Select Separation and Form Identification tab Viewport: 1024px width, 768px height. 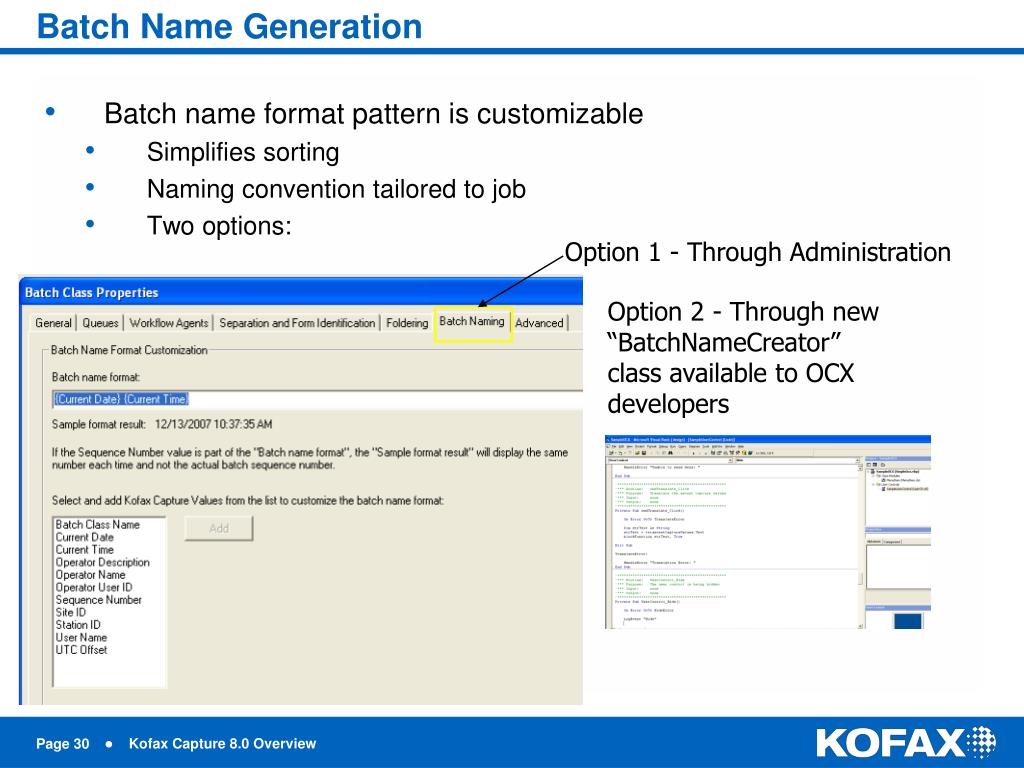pyautogui.click(x=297, y=323)
